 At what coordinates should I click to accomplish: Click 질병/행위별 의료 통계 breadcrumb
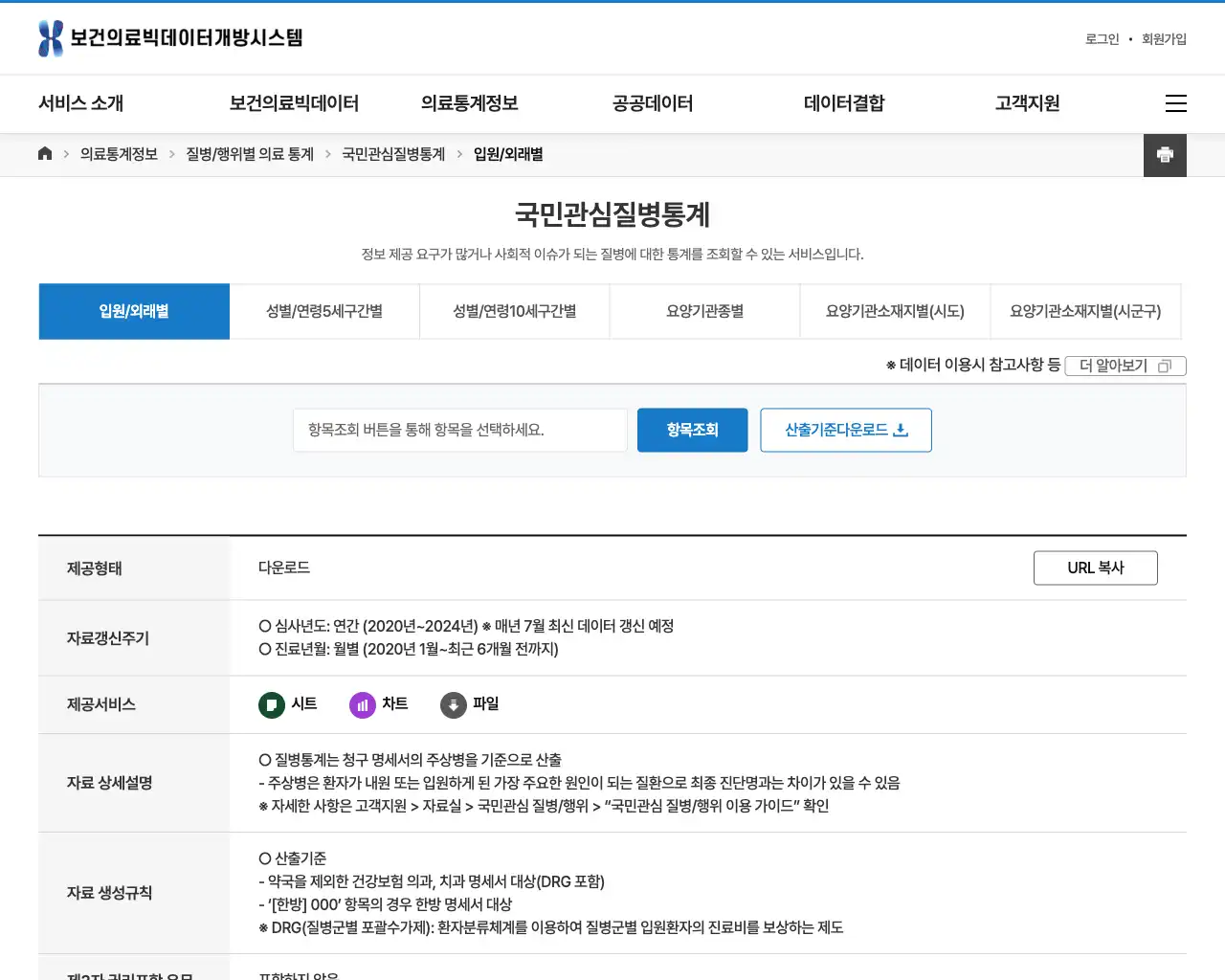click(x=250, y=154)
